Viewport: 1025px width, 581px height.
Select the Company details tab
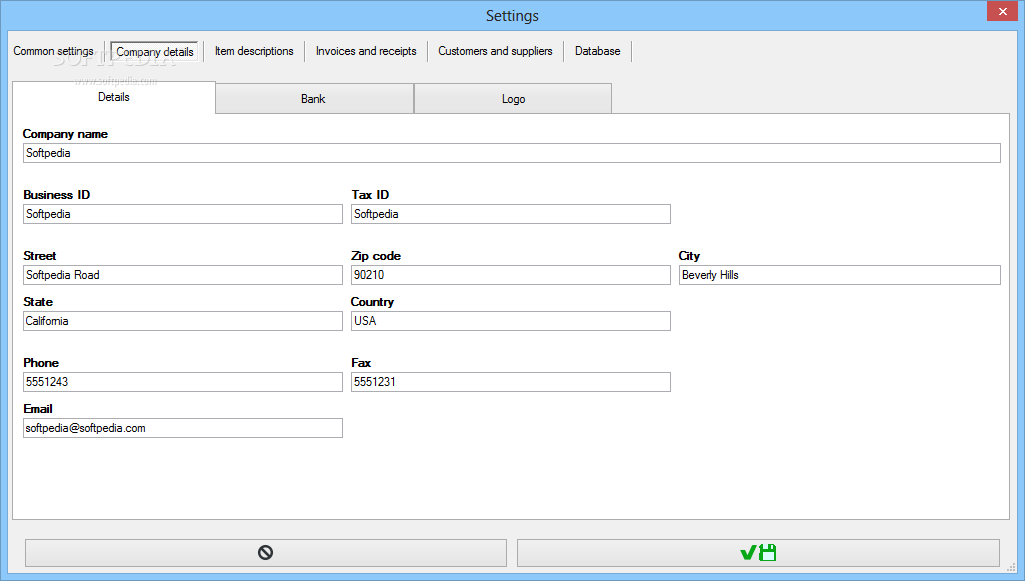click(x=155, y=52)
